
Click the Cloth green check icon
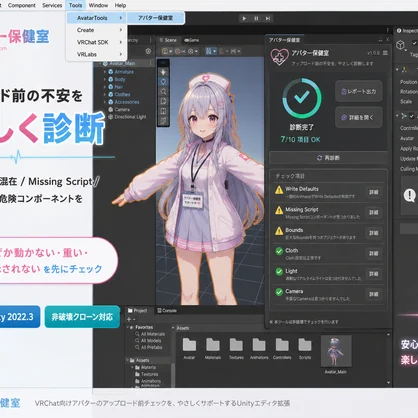(279, 251)
